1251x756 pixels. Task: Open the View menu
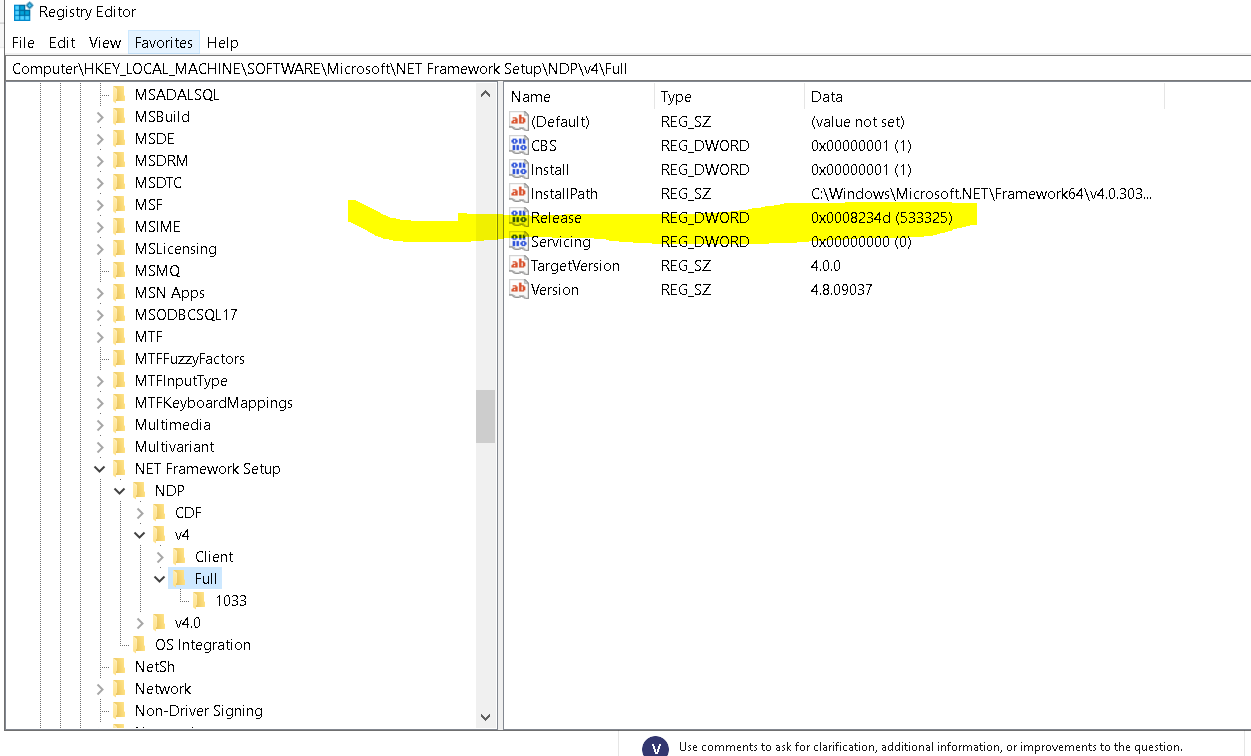coord(105,42)
